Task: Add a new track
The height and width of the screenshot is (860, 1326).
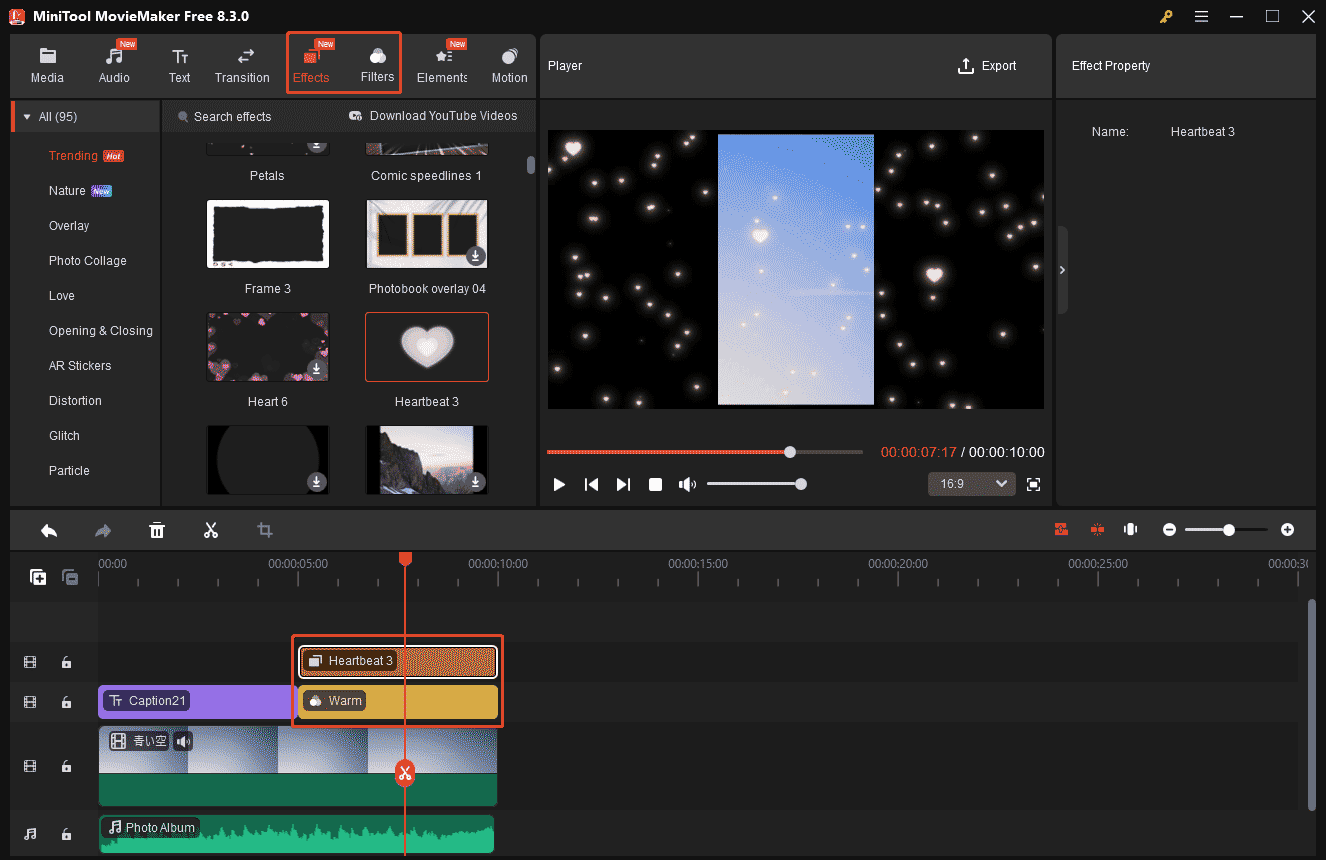Action: pos(38,577)
